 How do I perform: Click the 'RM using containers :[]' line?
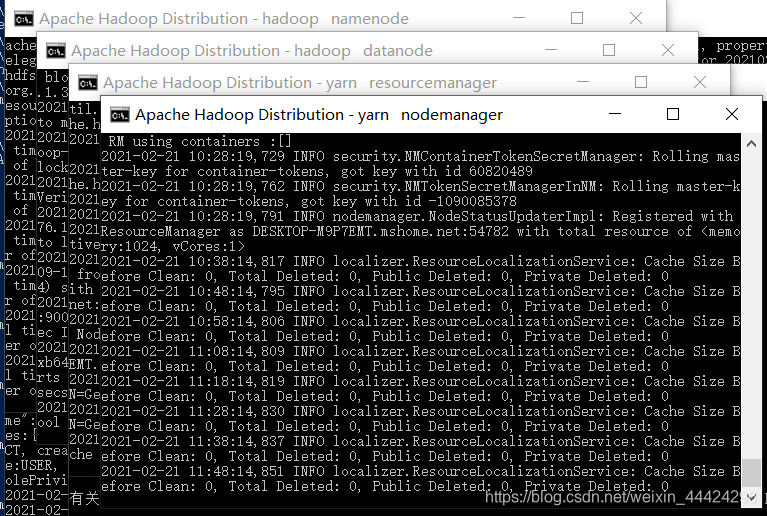pos(200,141)
